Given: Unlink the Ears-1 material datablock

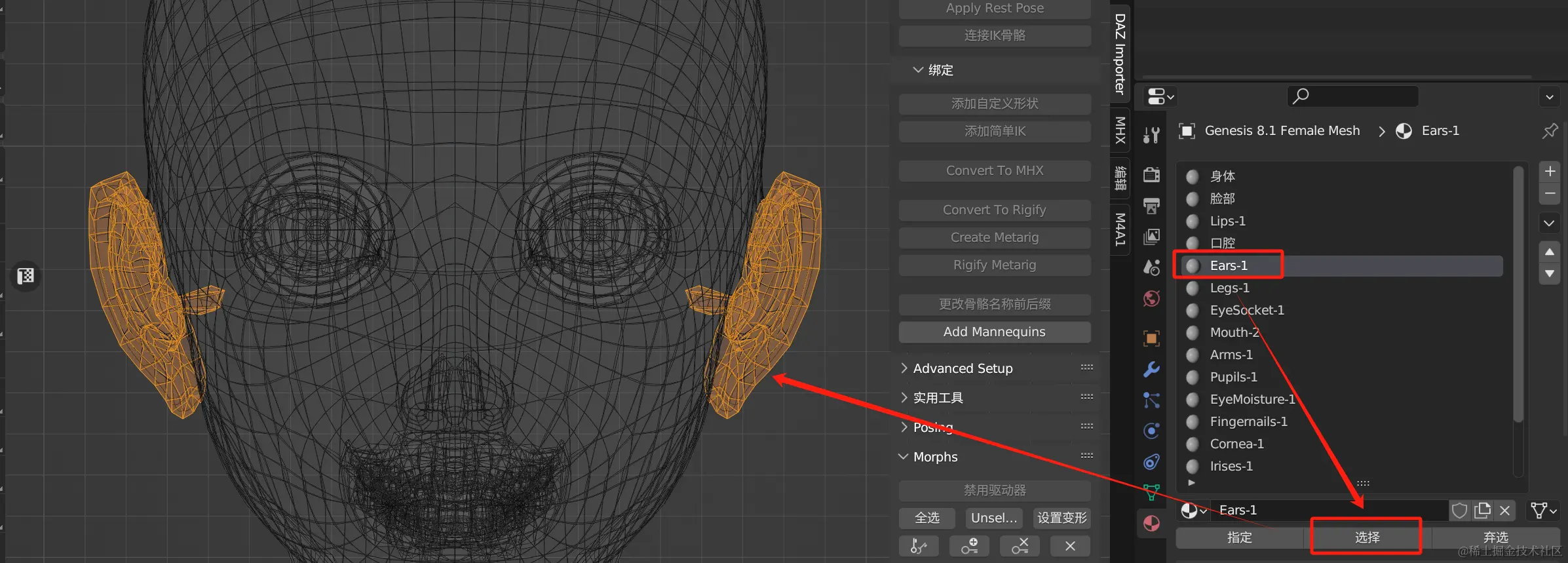Looking at the screenshot, I should (x=1505, y=511).
